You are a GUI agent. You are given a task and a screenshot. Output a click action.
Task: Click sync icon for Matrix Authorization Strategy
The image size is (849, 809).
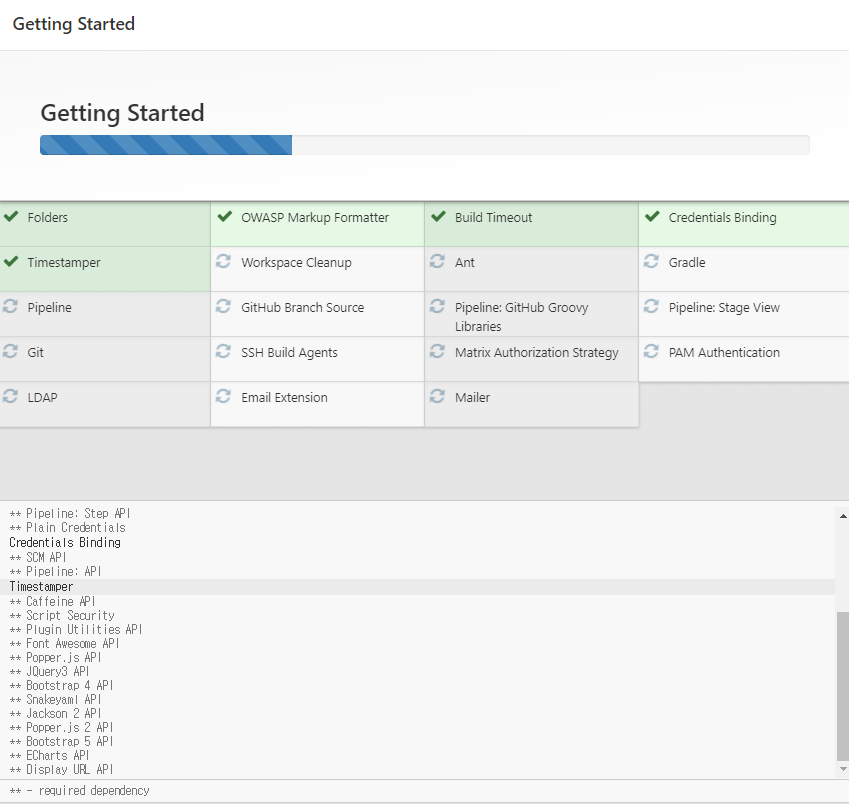(x=437, y=351)
